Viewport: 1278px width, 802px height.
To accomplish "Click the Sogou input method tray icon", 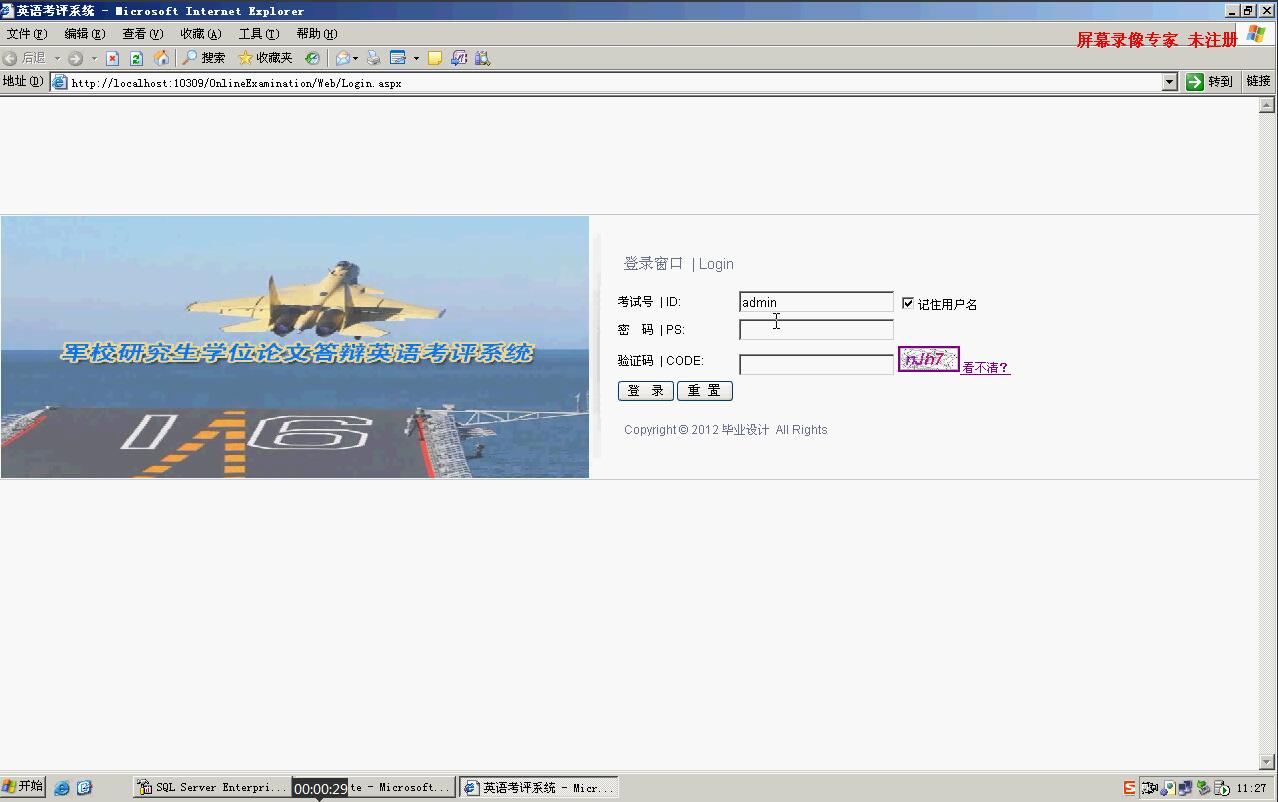I will 1129,788.
